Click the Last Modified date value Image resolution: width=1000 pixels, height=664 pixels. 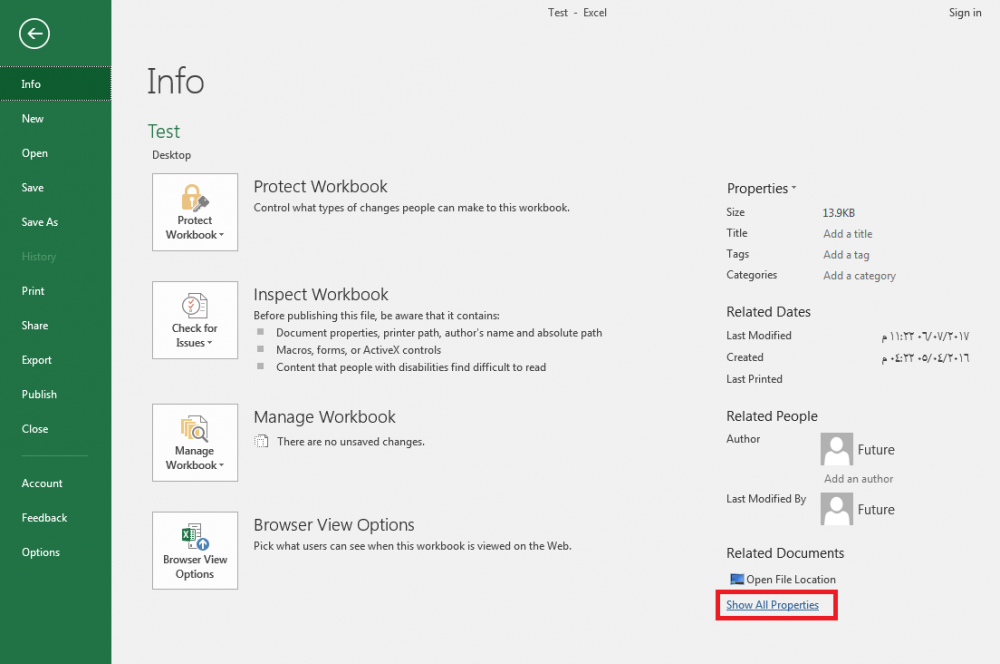coord(925,336)
